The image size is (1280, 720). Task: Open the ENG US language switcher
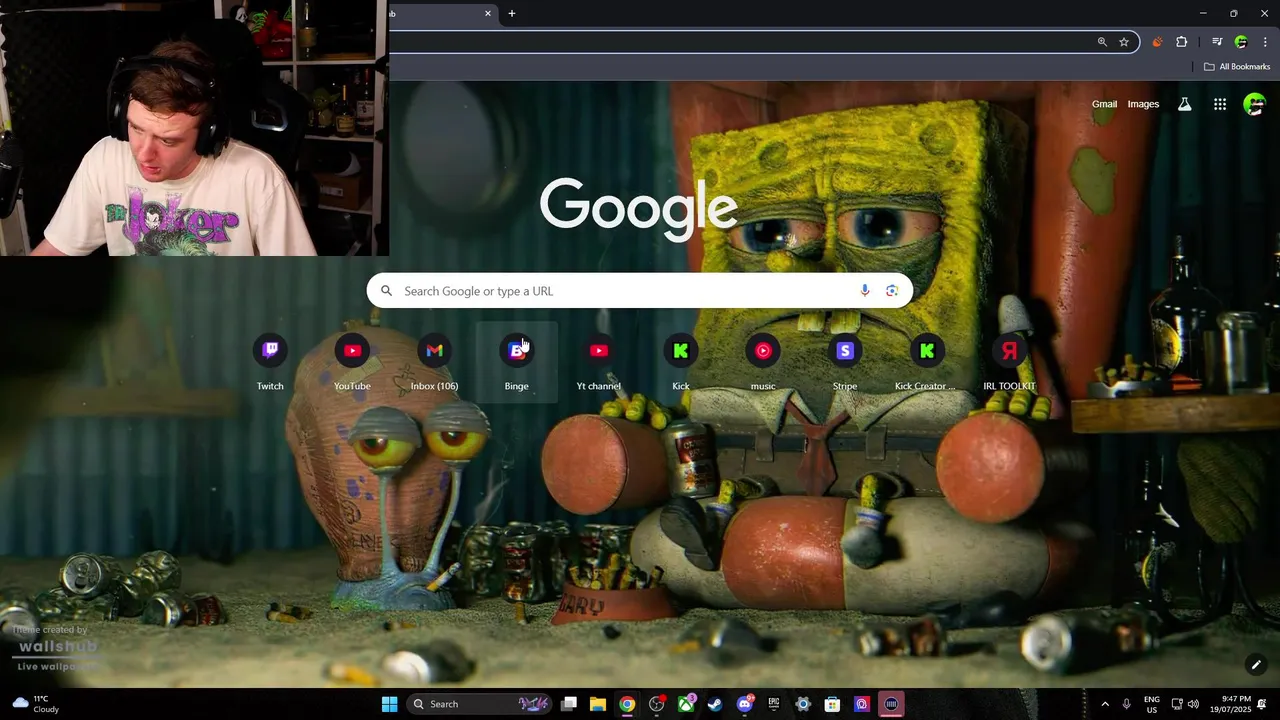[x=1152, y=704]
